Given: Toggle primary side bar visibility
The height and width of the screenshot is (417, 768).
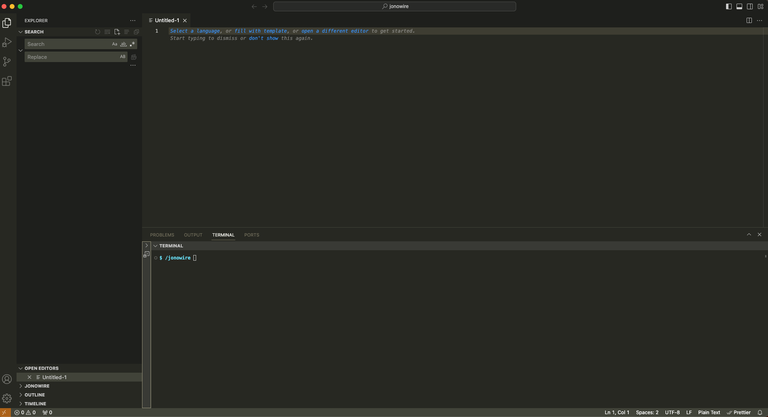Looking at the screenshot, I should coord(729,6).
